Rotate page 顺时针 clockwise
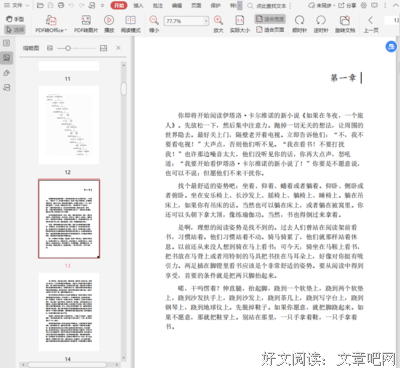 [x=299, y=24]
